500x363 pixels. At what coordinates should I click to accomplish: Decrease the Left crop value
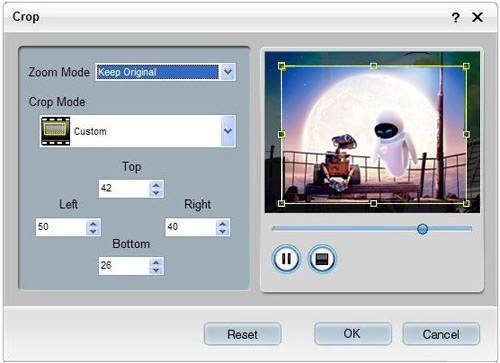(x=93, y=232)
